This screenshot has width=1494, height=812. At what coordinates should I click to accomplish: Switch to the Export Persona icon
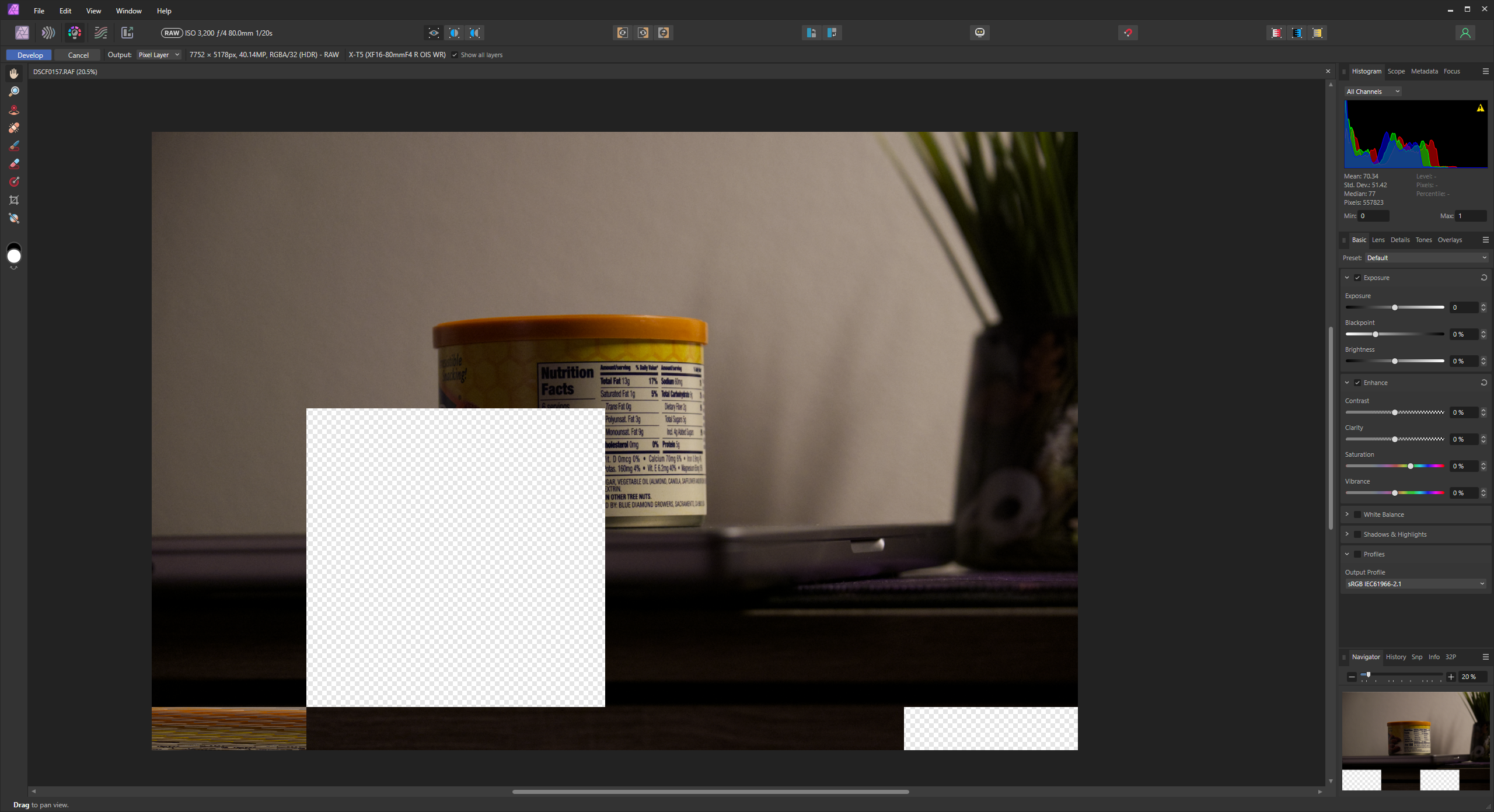click(127, 33)
